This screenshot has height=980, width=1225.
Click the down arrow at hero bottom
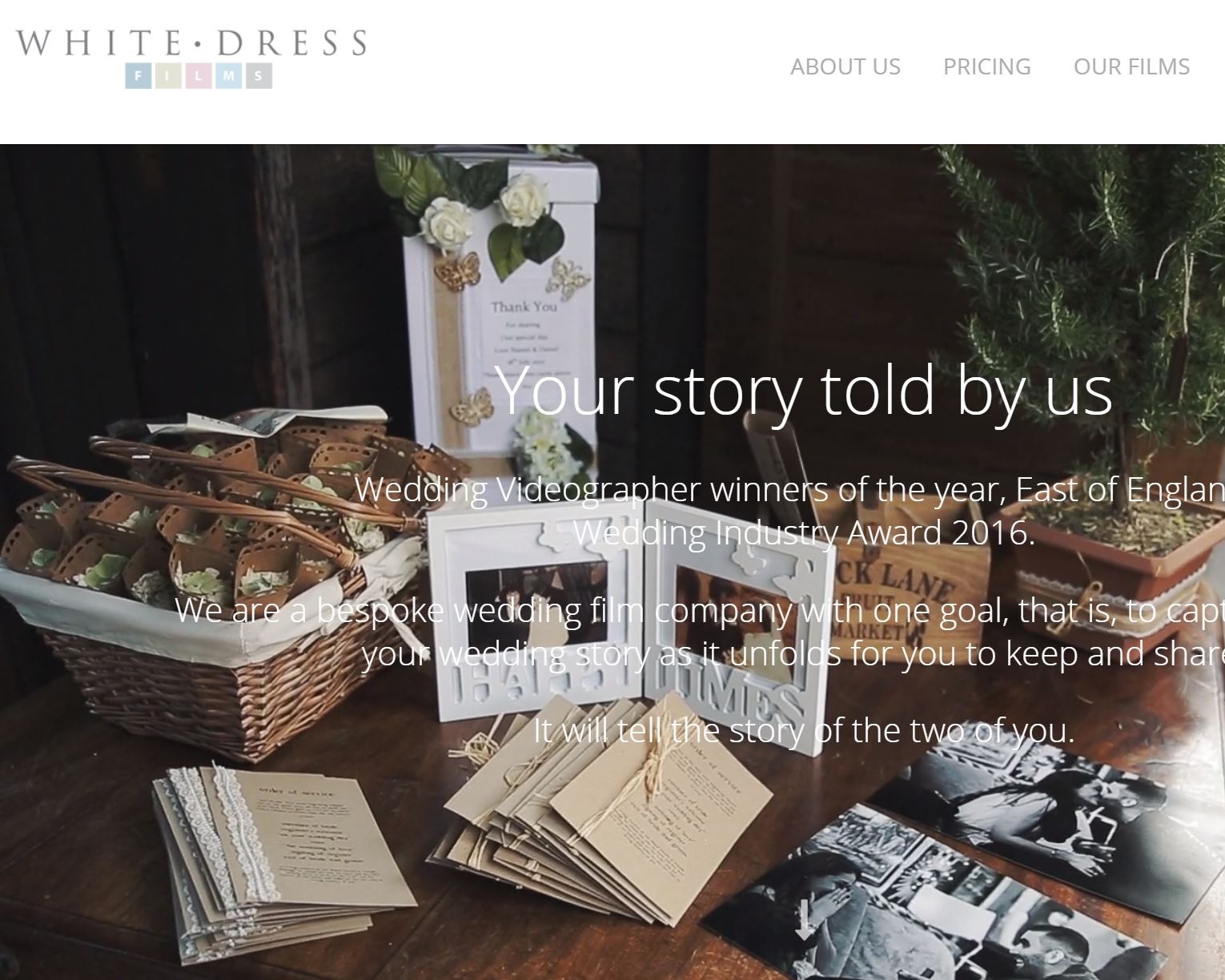(805, 920)
